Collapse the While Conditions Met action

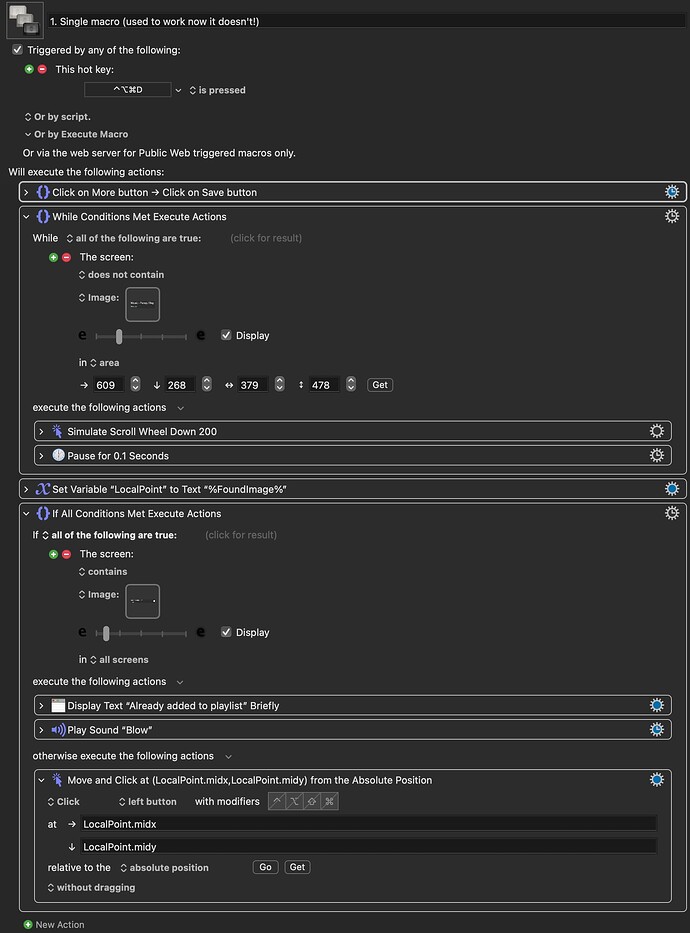pos(26,217)
